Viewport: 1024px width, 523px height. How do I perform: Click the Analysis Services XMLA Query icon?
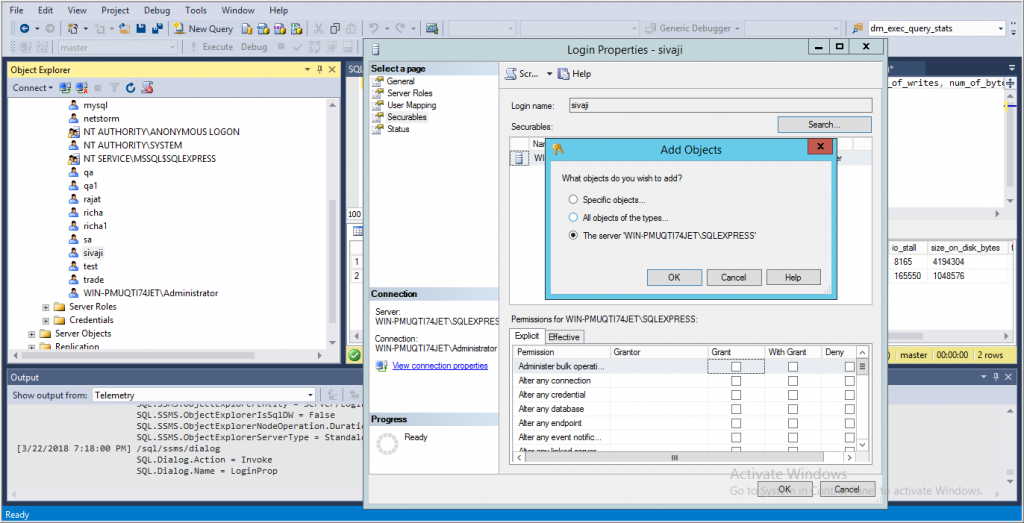[296, 29]
